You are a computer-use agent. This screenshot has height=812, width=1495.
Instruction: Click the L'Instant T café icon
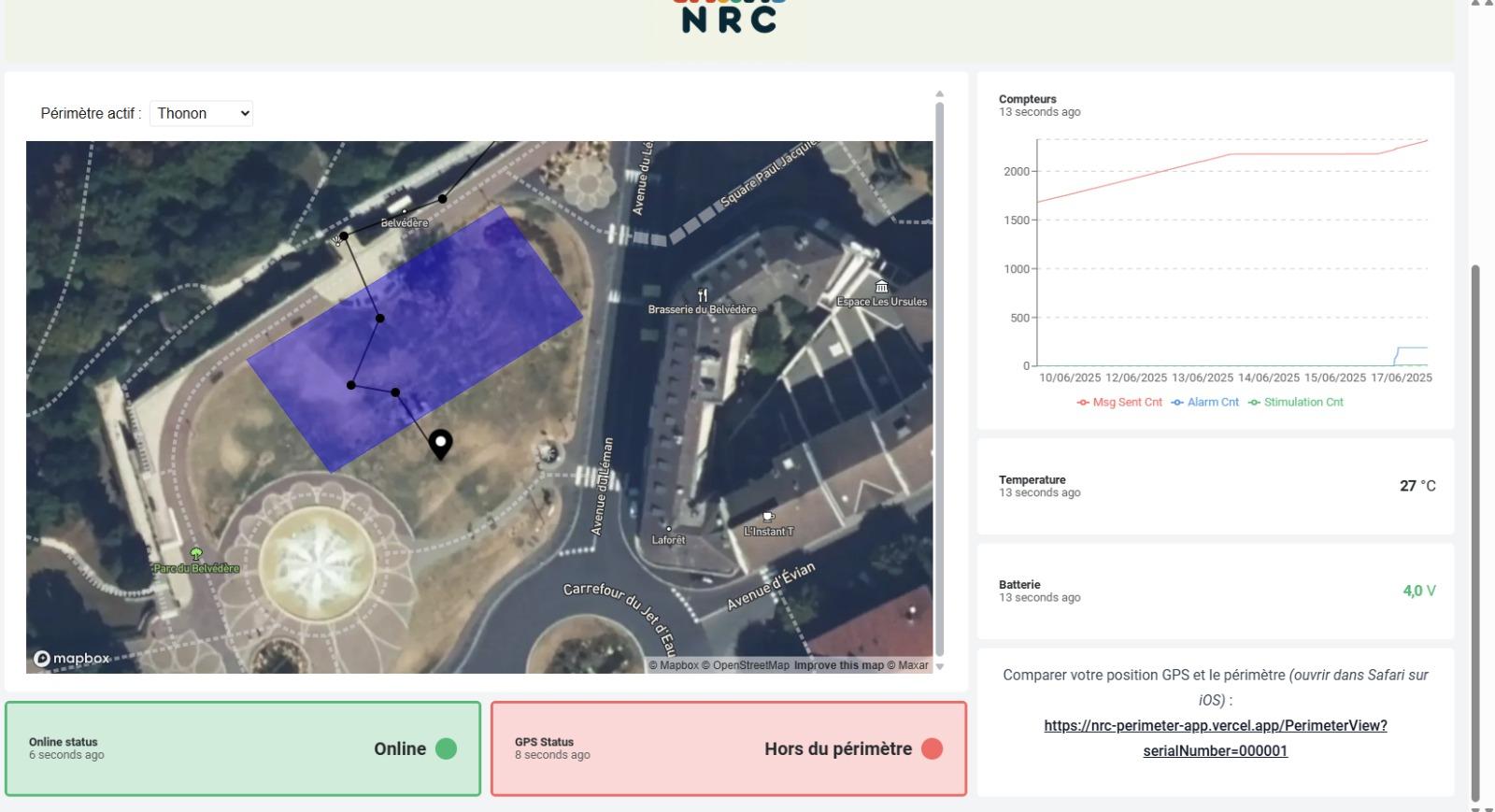point(768,517)
